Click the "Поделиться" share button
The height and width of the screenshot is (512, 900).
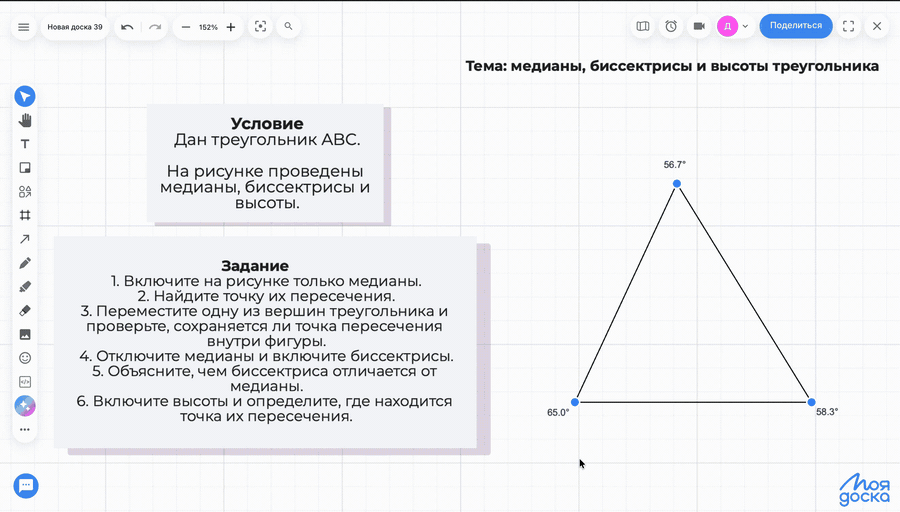coord(796,26)
